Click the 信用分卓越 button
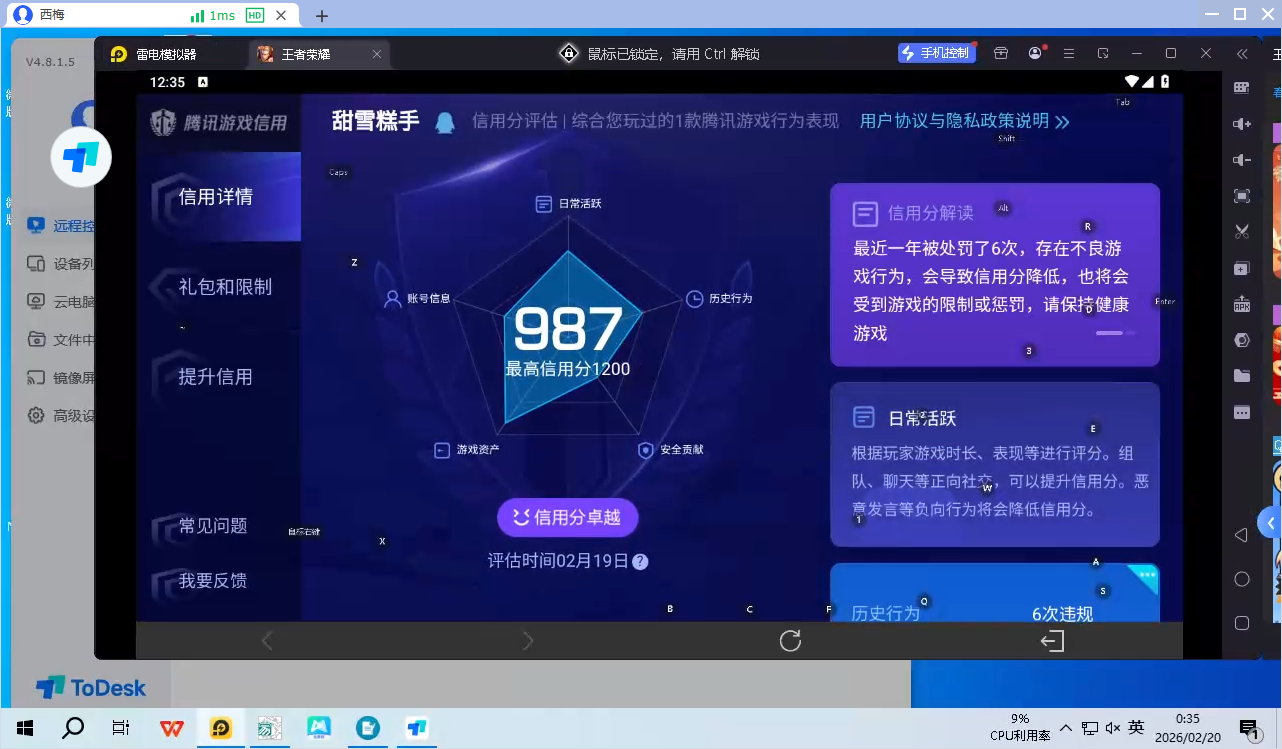1282x749 pixels. pyautogui.click(x=567, y=517)
